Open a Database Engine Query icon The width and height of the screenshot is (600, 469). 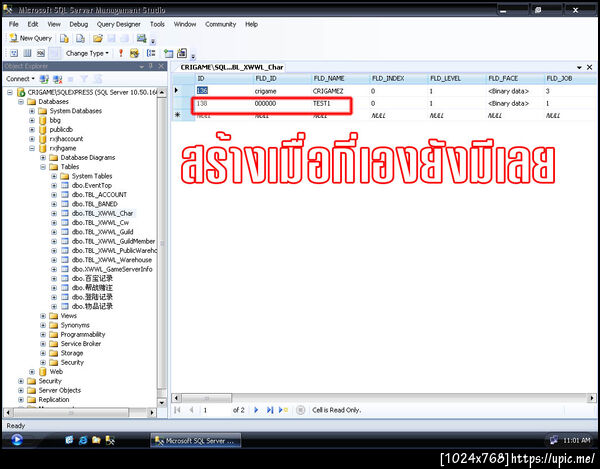tap(64, 38)
